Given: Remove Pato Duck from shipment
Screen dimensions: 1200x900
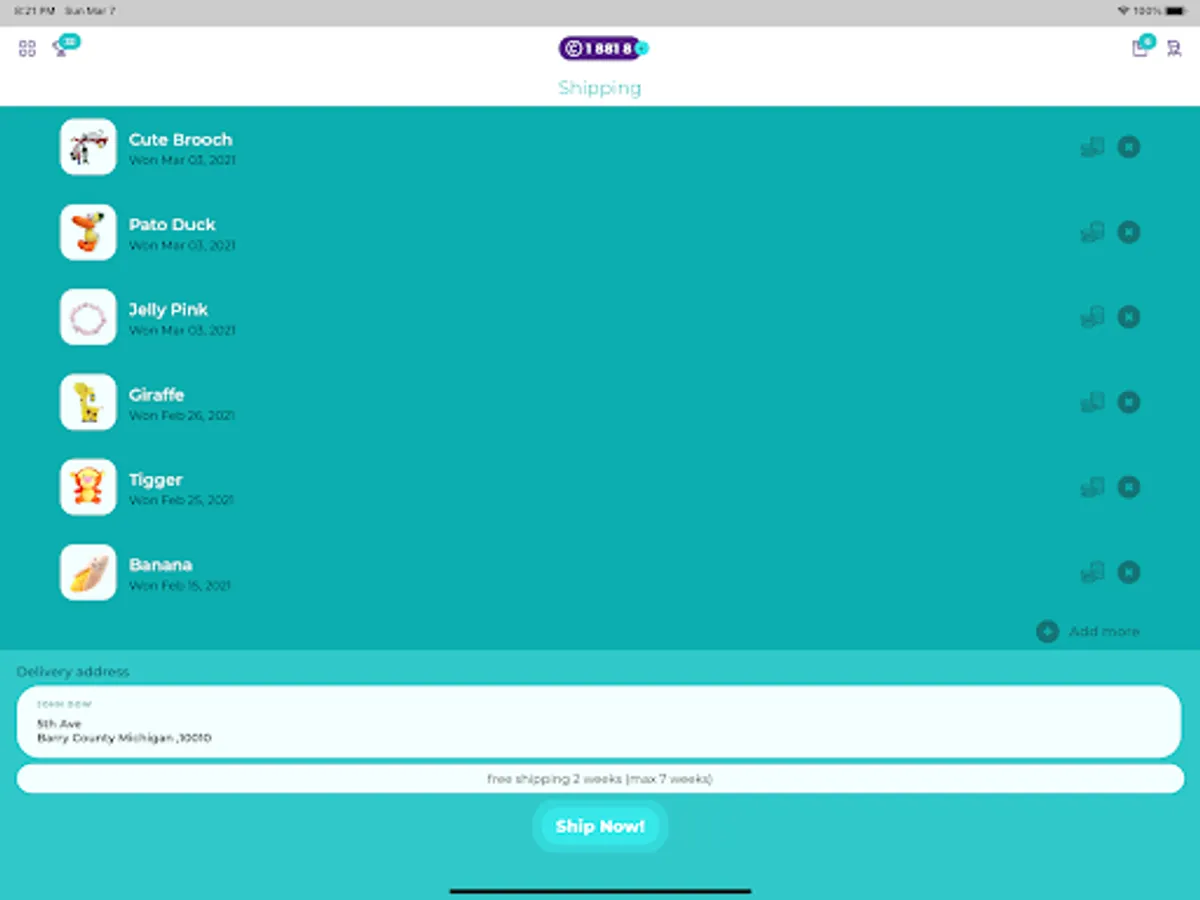Looking at the screenshot, I should click(x=1128, y=232).
